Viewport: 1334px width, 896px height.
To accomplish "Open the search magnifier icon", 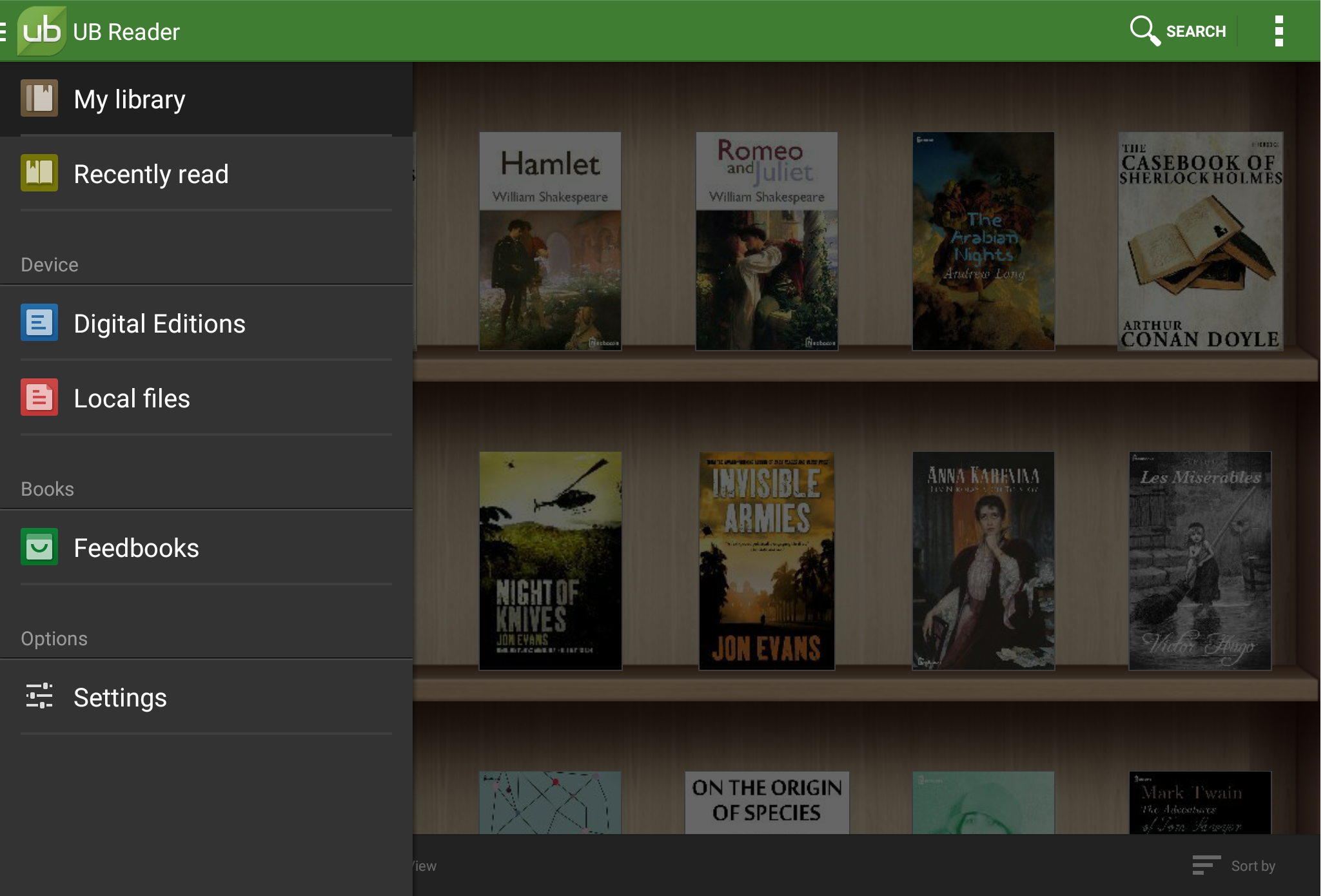I will [x=1144, y=30].
